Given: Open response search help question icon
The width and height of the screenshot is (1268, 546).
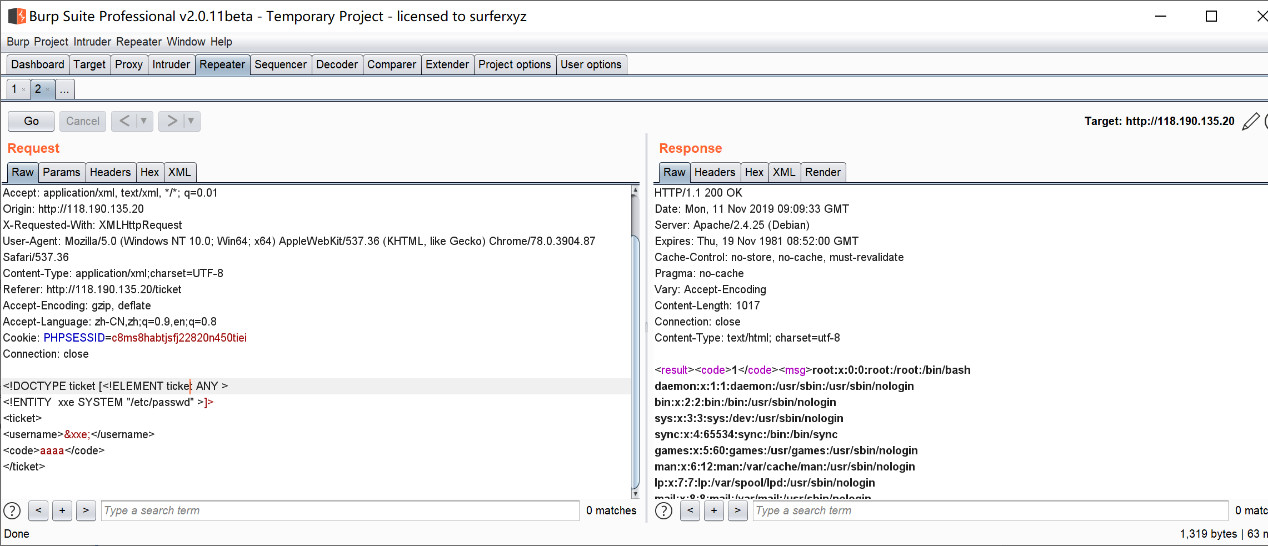Looking at the screenshot, I should click(664, 510).
